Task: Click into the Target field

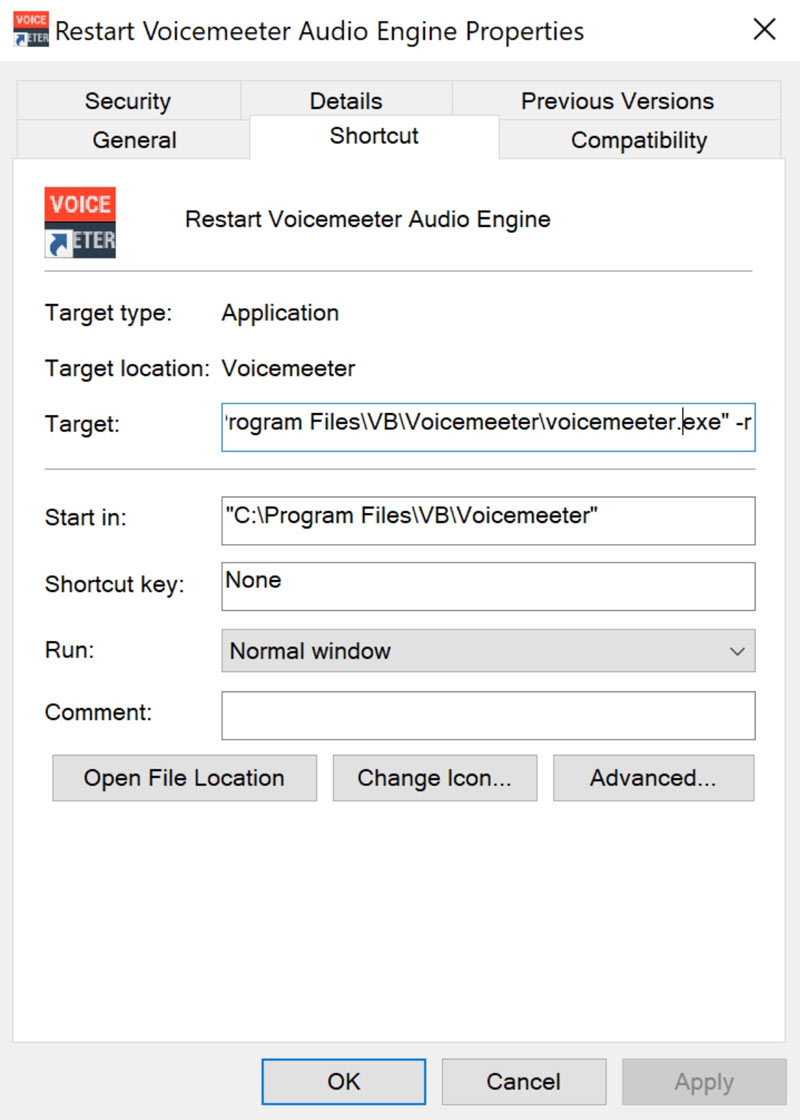Action: point(488,427)
